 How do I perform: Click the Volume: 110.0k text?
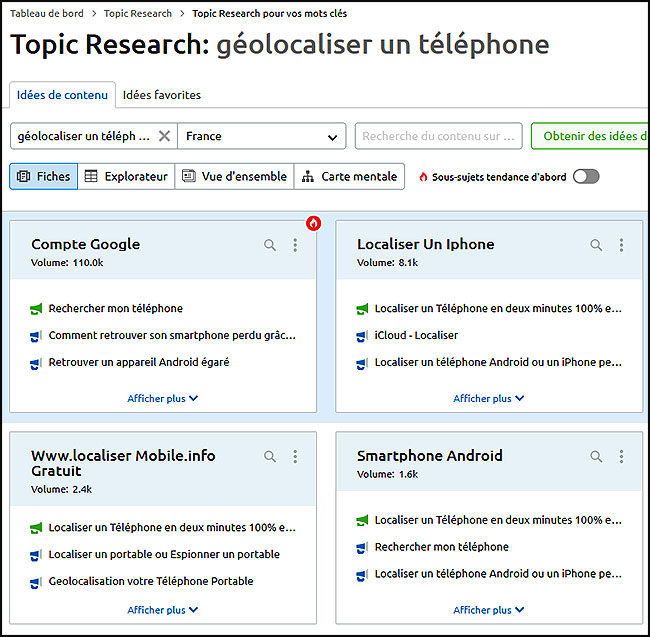[67, 263]
